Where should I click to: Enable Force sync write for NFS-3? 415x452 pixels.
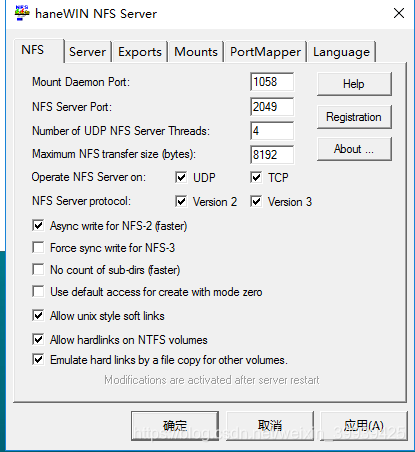pos(38,248)
